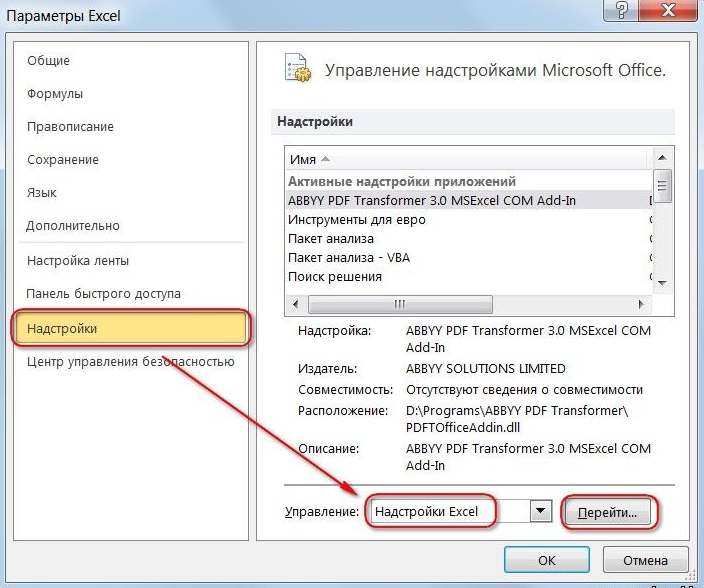Image resolution: width=704 pixels, height=588 pixels.
Task: Select Пакет анализа - VBA in list
Action: 349,257
